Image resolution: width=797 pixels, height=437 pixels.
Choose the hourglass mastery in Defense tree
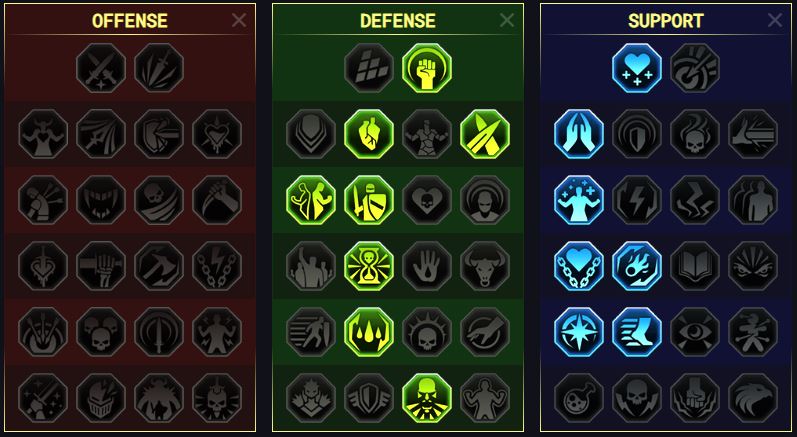coord(369,266)
